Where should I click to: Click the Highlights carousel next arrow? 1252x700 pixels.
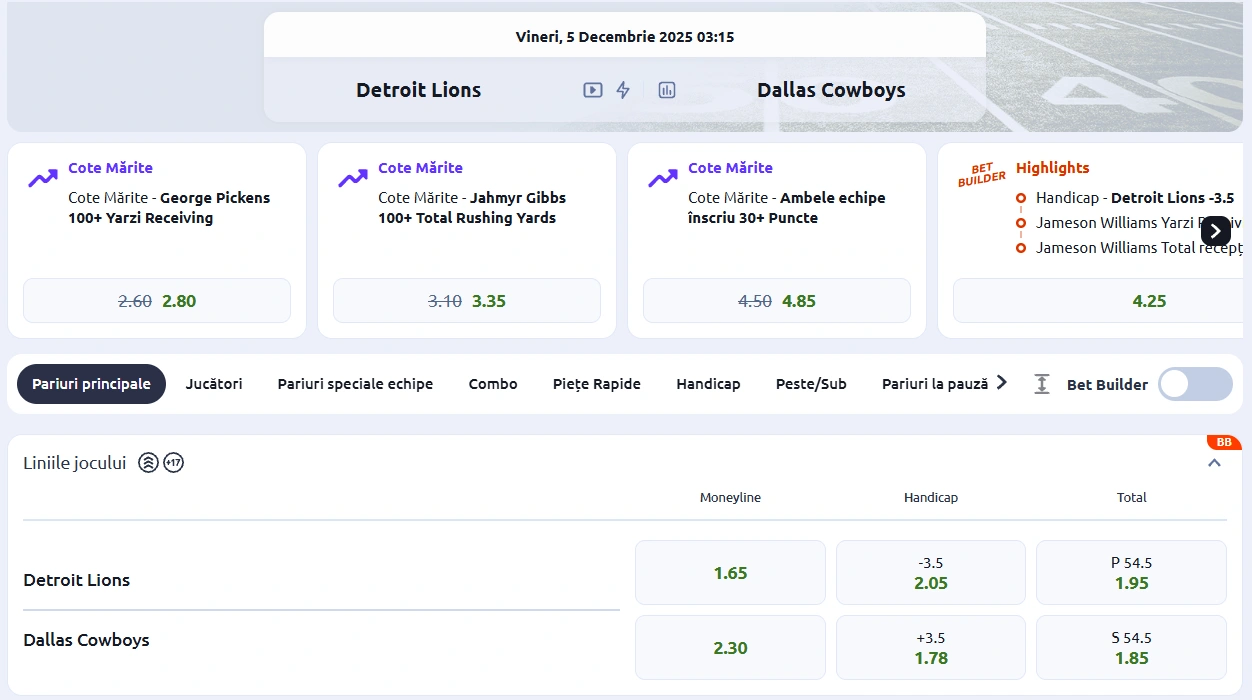tap(1215, 230)
